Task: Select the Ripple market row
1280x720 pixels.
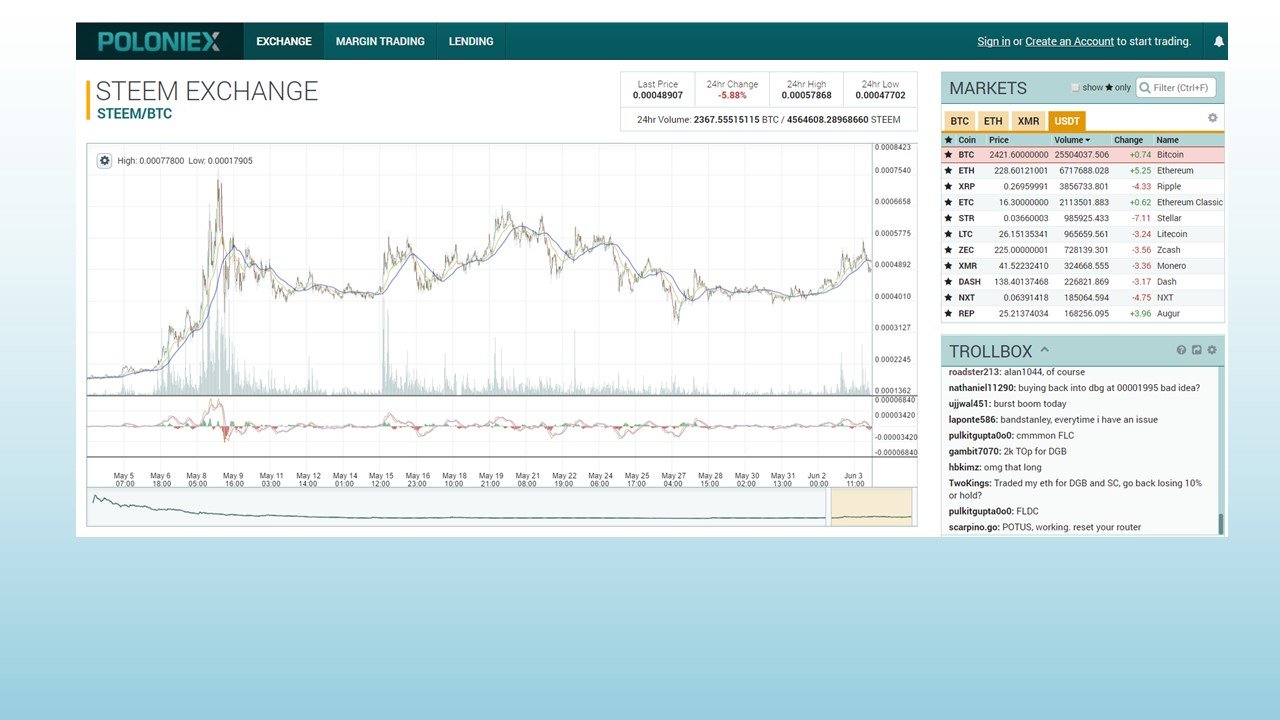Action: coord(1082,187)
